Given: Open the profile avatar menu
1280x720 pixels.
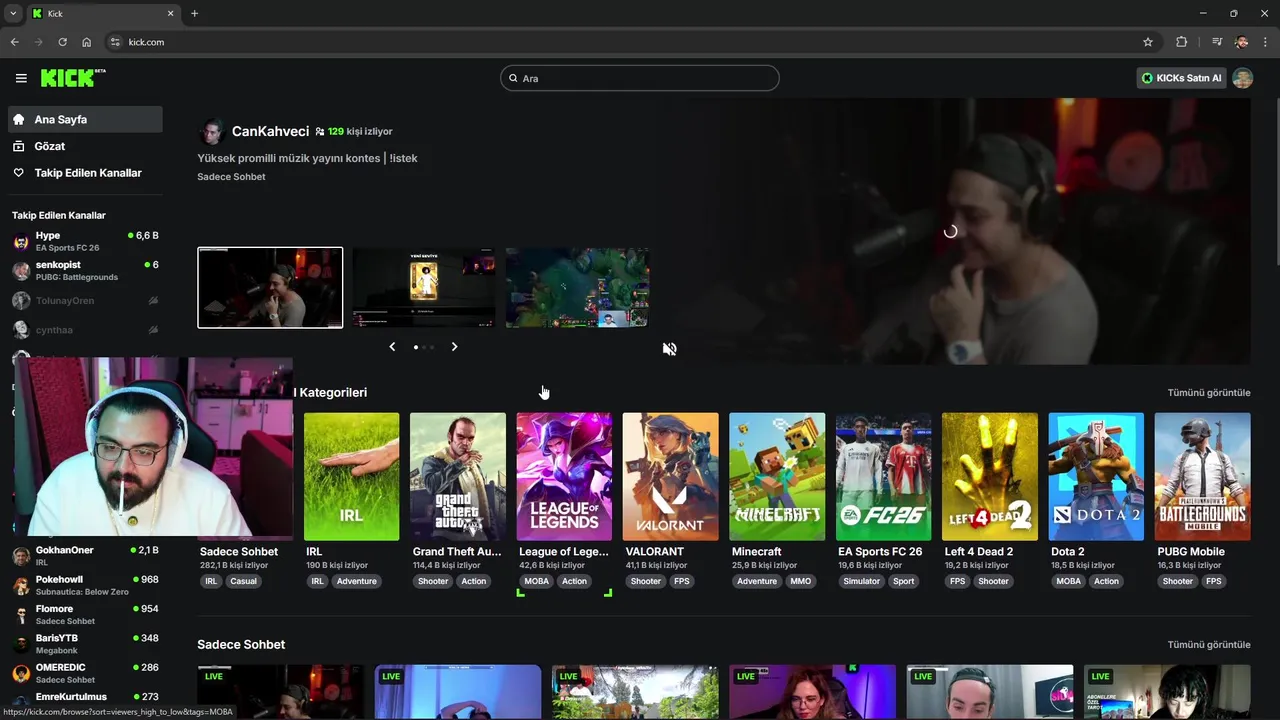Looking at the screenshot, I should point(1243,78).
